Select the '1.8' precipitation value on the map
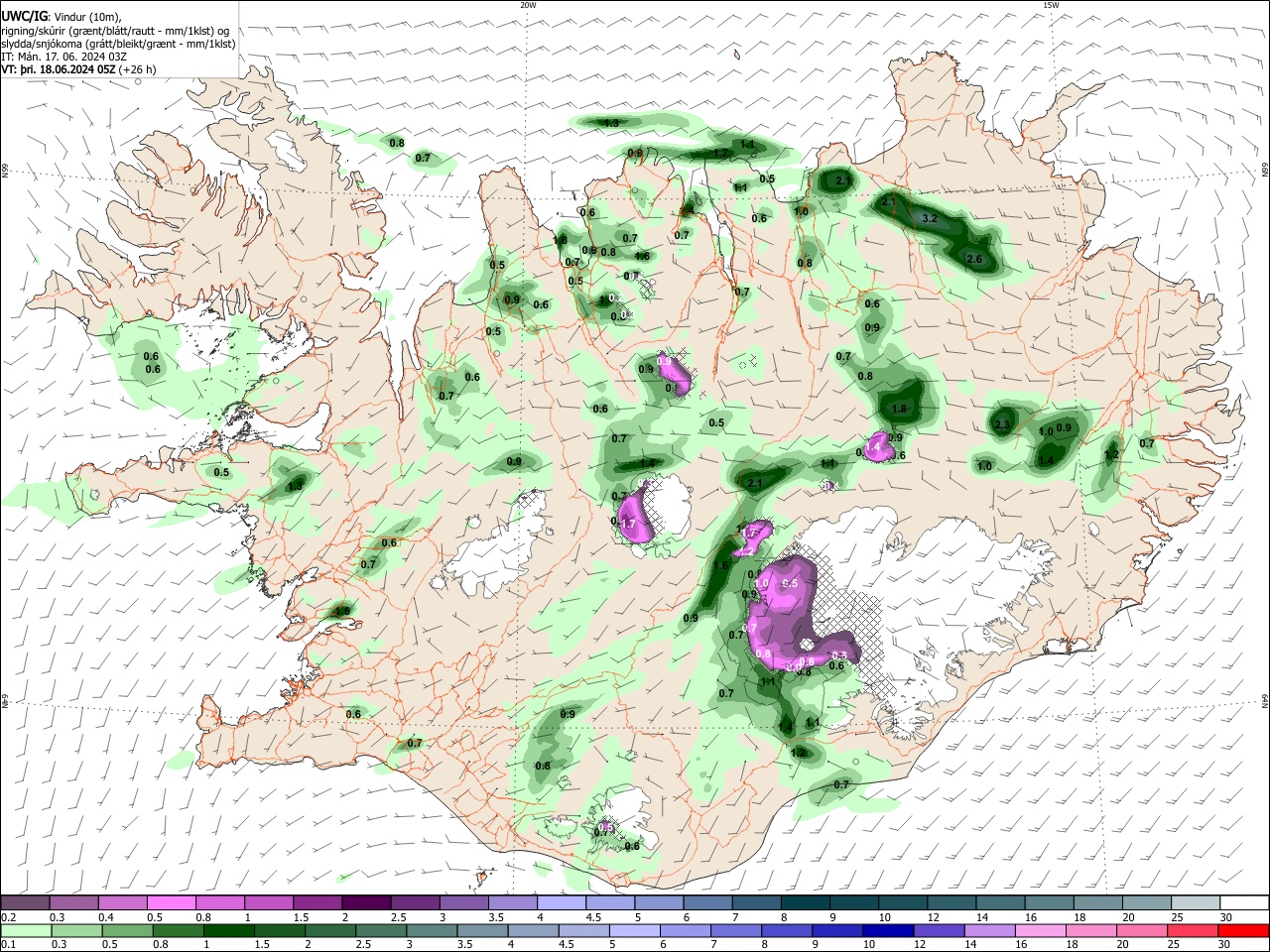1270x952 pixels. click(900, 409)
